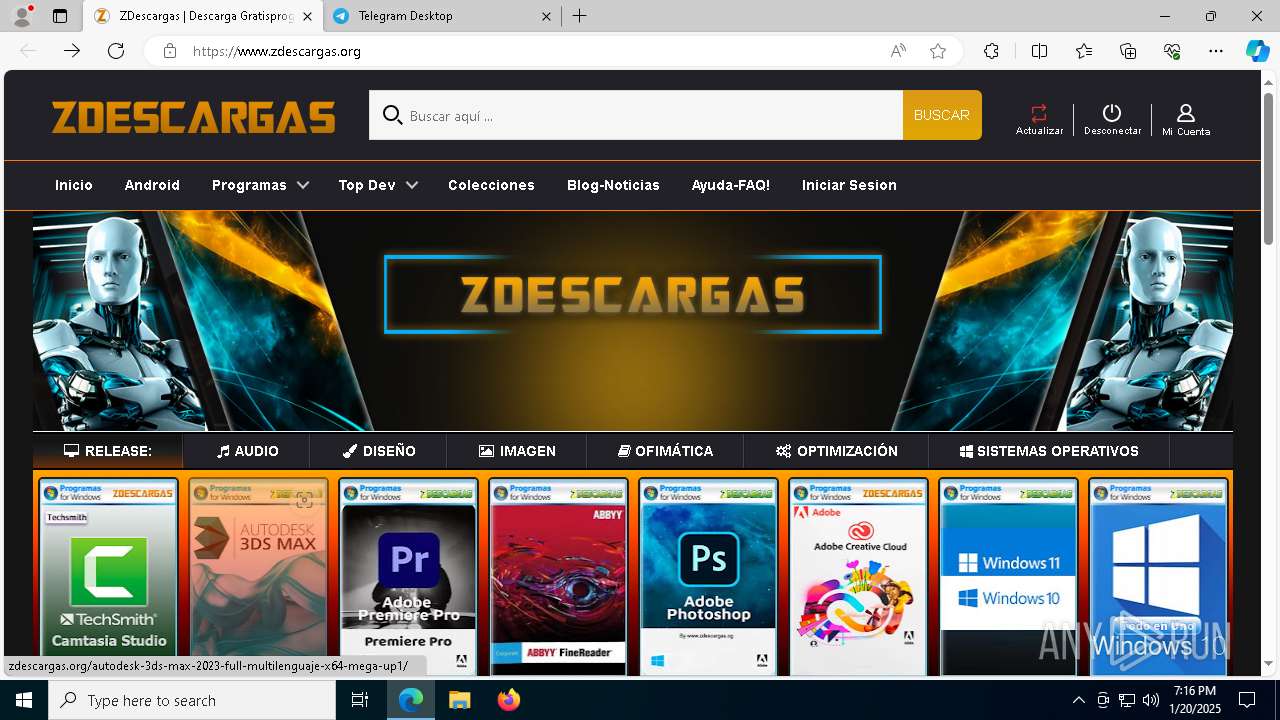This screenshot has width=1280, height=720.
Task: Click the large ZDESCARGAS banner
Action: (633, 320)
